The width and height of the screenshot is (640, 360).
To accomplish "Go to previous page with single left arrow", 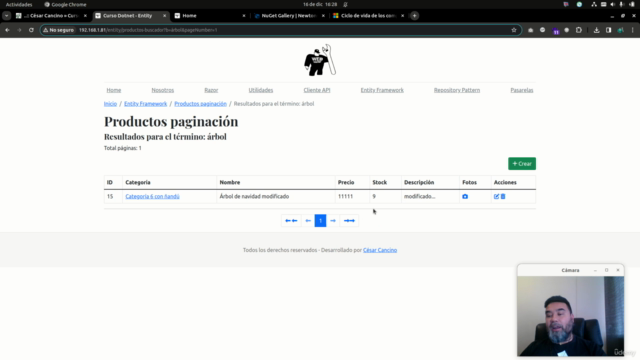I will point(308,220).
